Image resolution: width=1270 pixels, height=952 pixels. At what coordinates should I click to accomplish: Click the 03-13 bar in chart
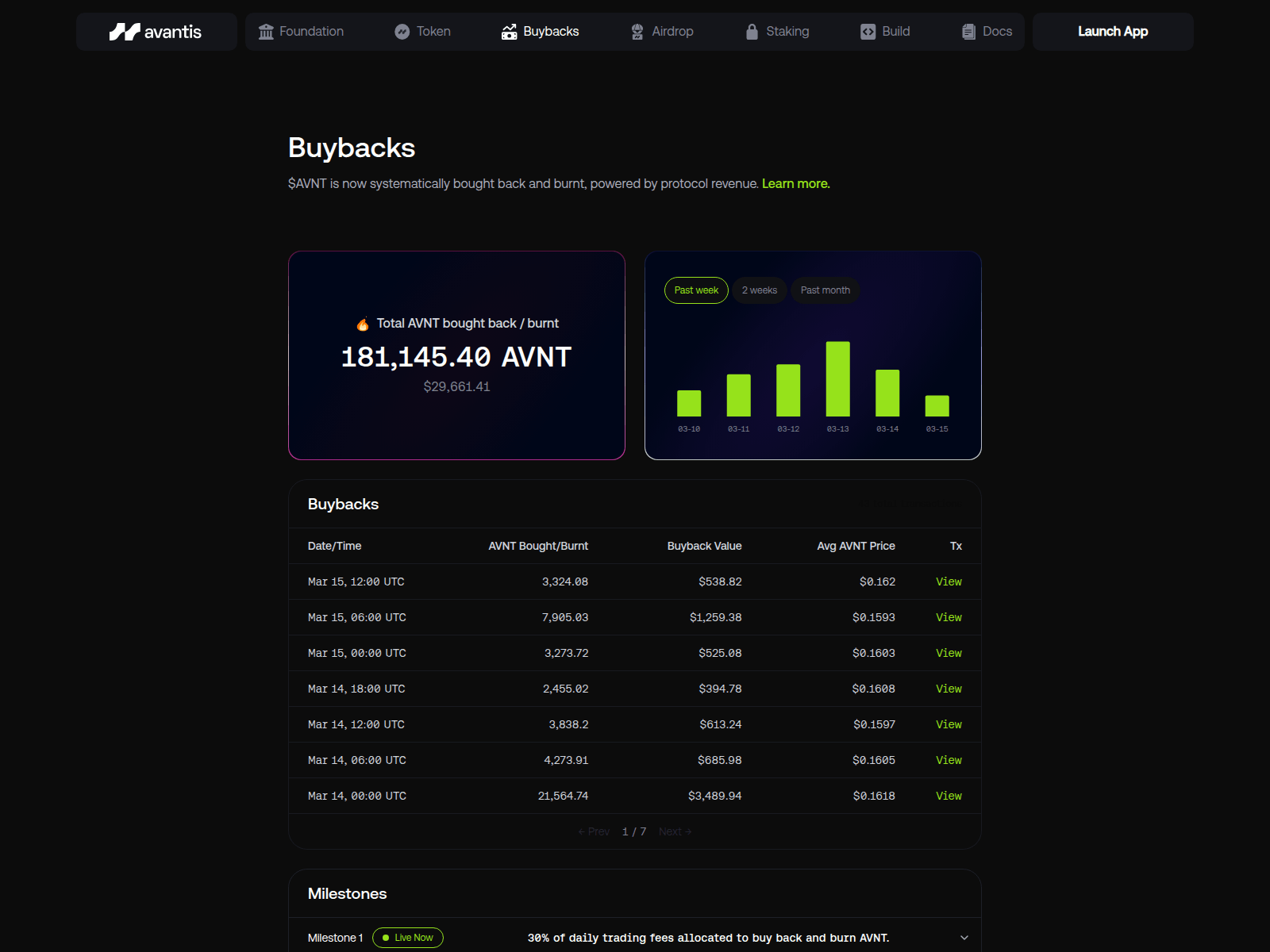tap(837, 379)
